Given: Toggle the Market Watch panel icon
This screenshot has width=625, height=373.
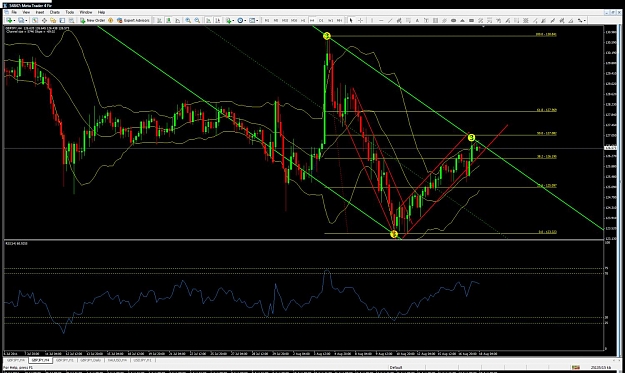Looking at the screenshot, I should [35, 20].
